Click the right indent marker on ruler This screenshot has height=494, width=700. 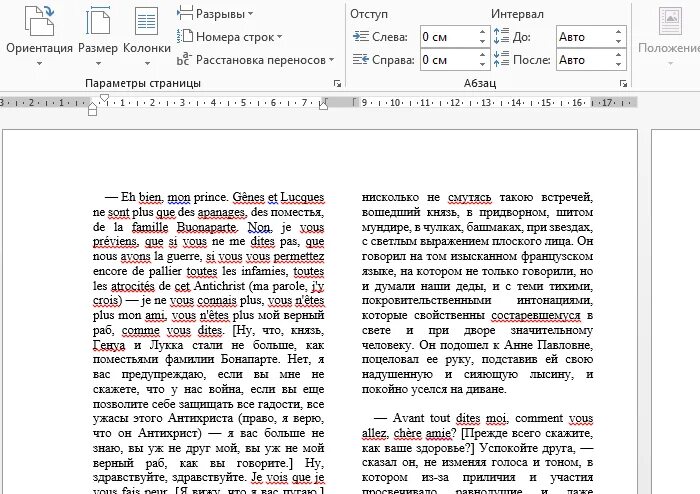(x=324, y=105)
